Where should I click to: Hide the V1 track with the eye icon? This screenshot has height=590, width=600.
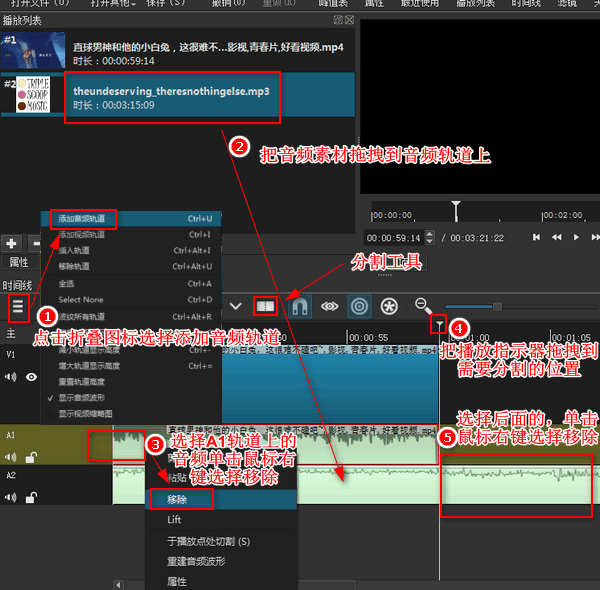[31, 377]
